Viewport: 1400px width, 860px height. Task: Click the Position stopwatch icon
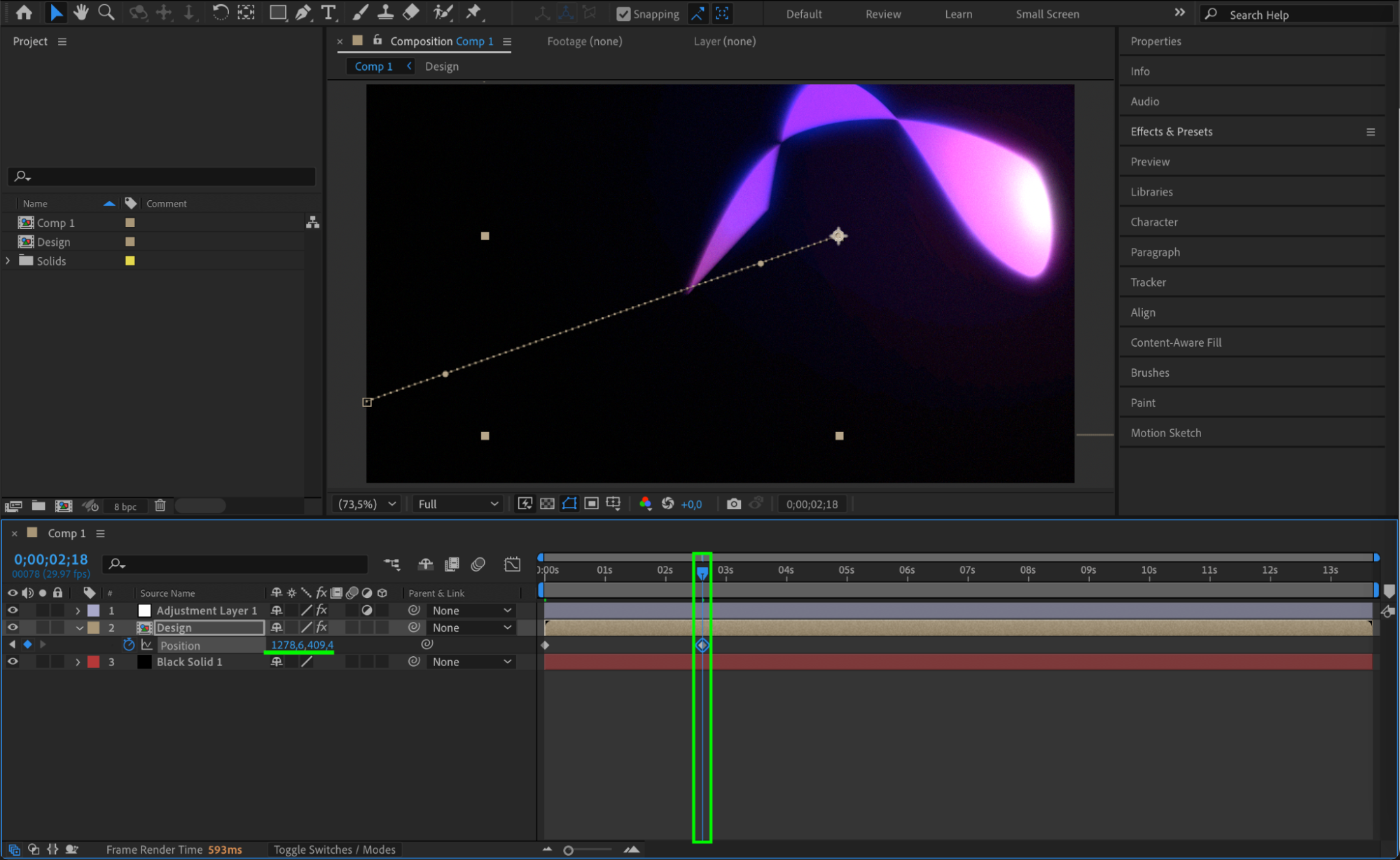128,645
